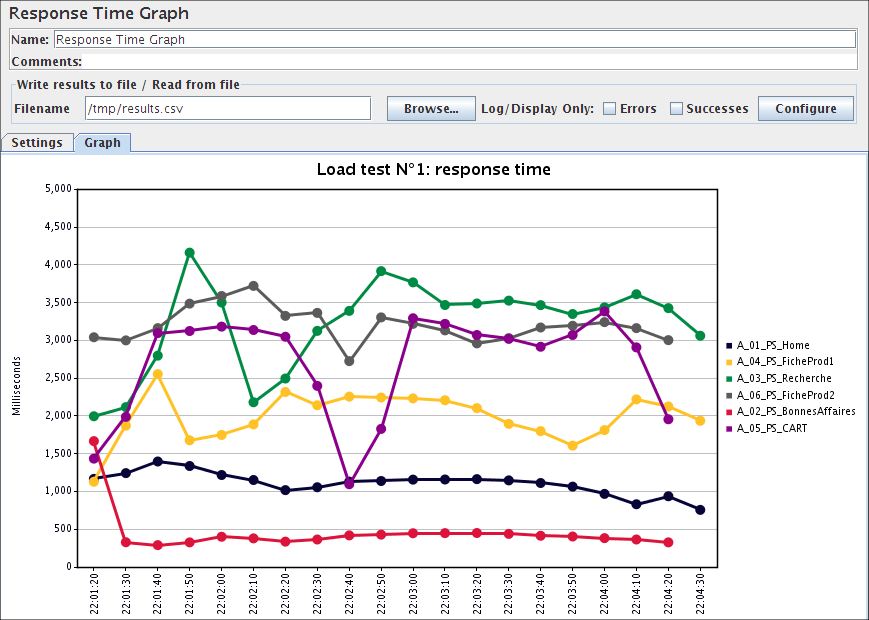The width and height of the screenshot is (869, 620).
Task: Click the chart title 'Load test N°1: response time'
Action: coord(433,169)
